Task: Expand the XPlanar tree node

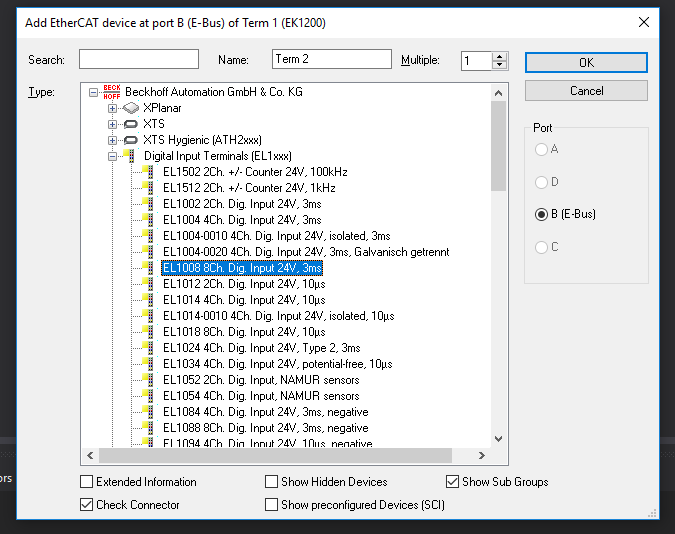Action: (112, 109)
